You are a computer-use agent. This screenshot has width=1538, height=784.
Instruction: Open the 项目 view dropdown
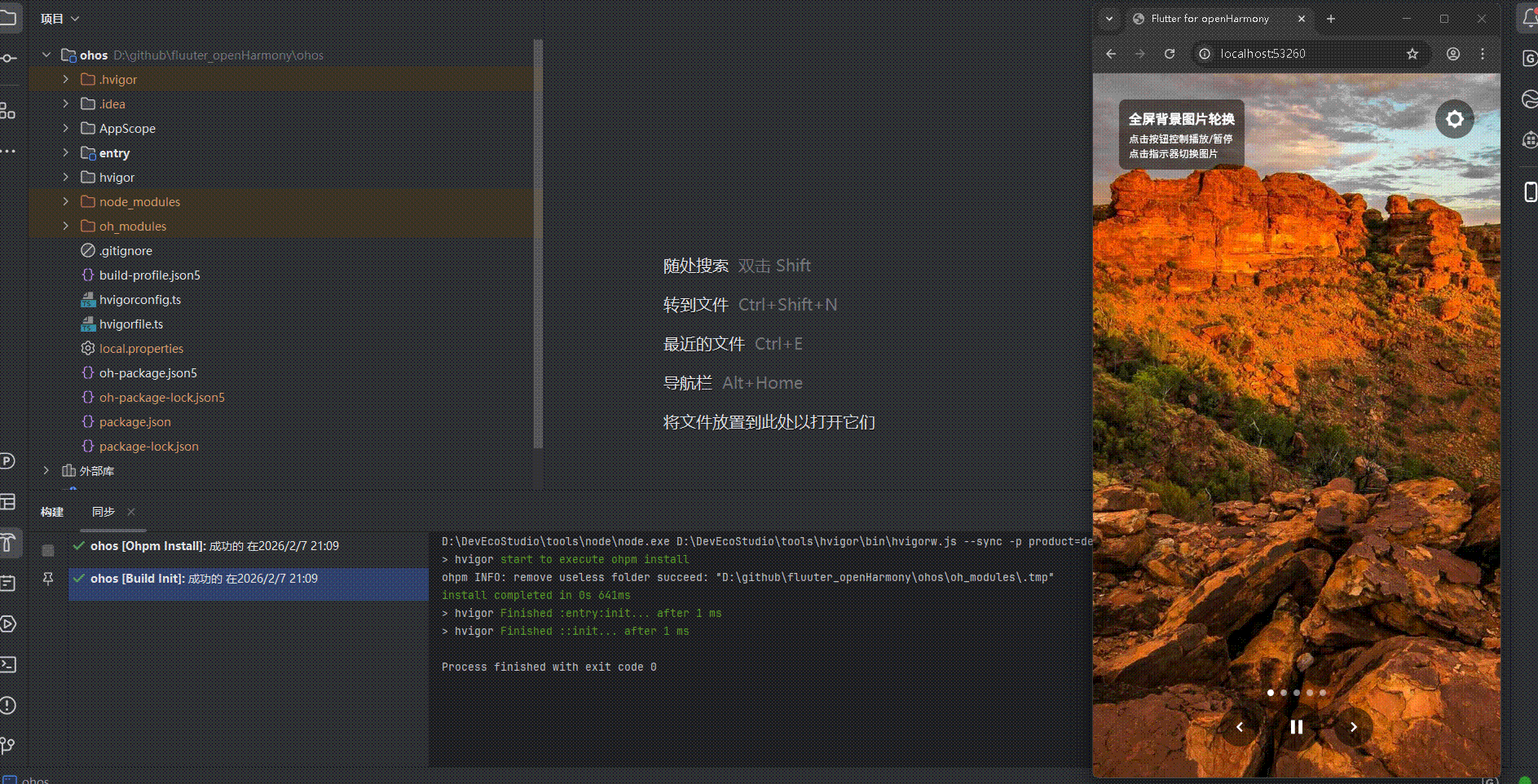(x=59, y=19)
